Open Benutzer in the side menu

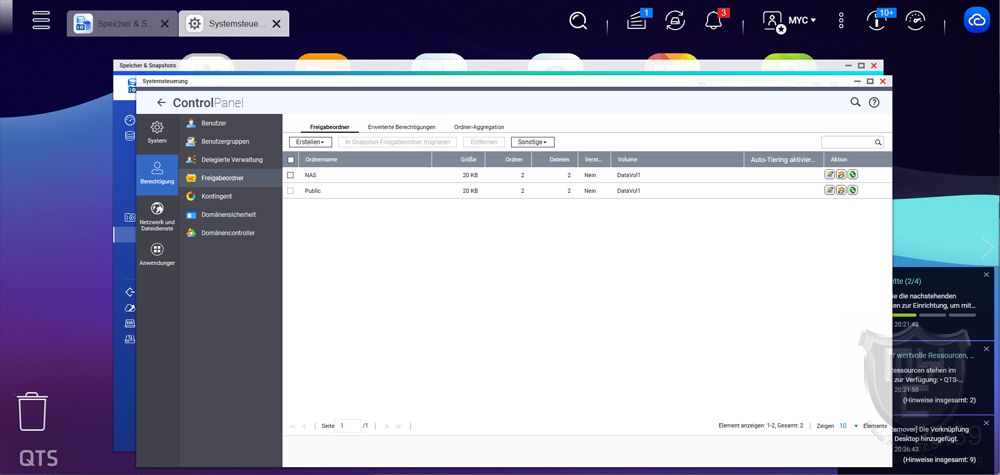230,123
